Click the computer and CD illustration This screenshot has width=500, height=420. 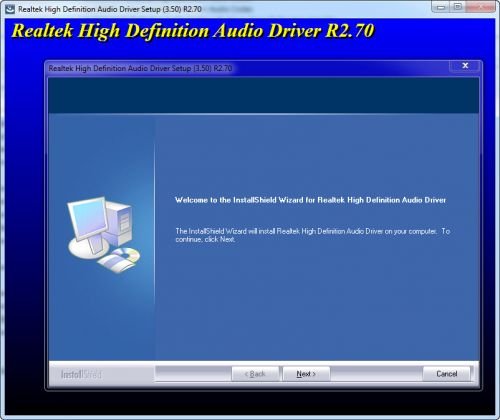tap(104, 235)
